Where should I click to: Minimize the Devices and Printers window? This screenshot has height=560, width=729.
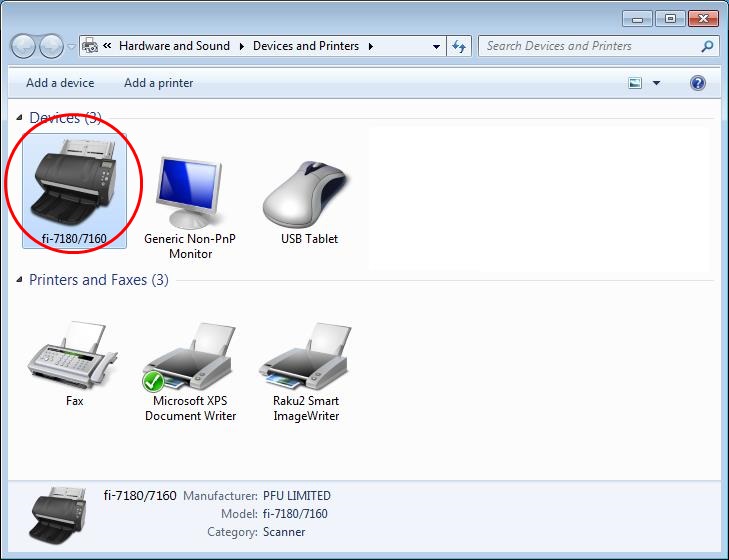(x=637, y=19)
